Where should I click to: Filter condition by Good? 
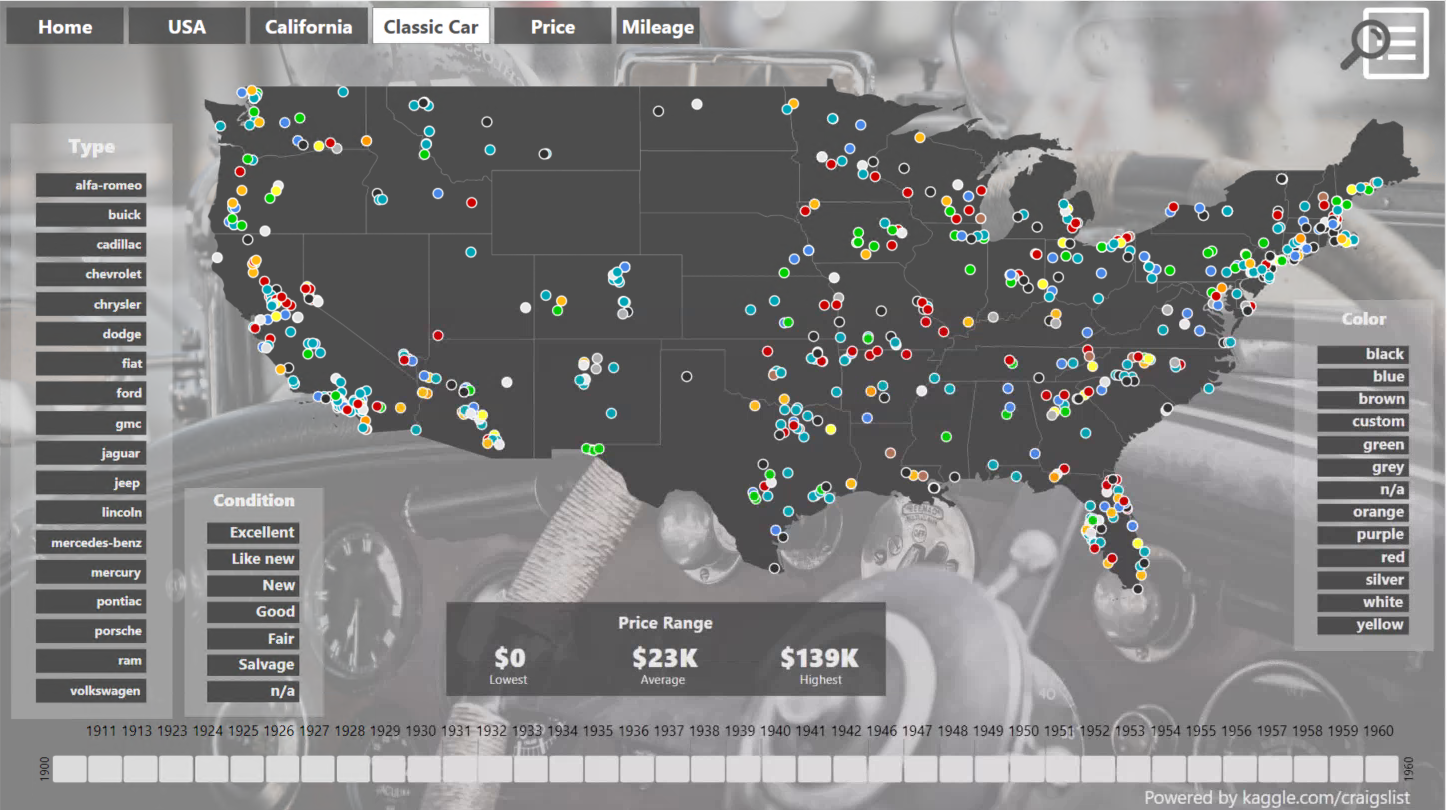click(253, 612)
